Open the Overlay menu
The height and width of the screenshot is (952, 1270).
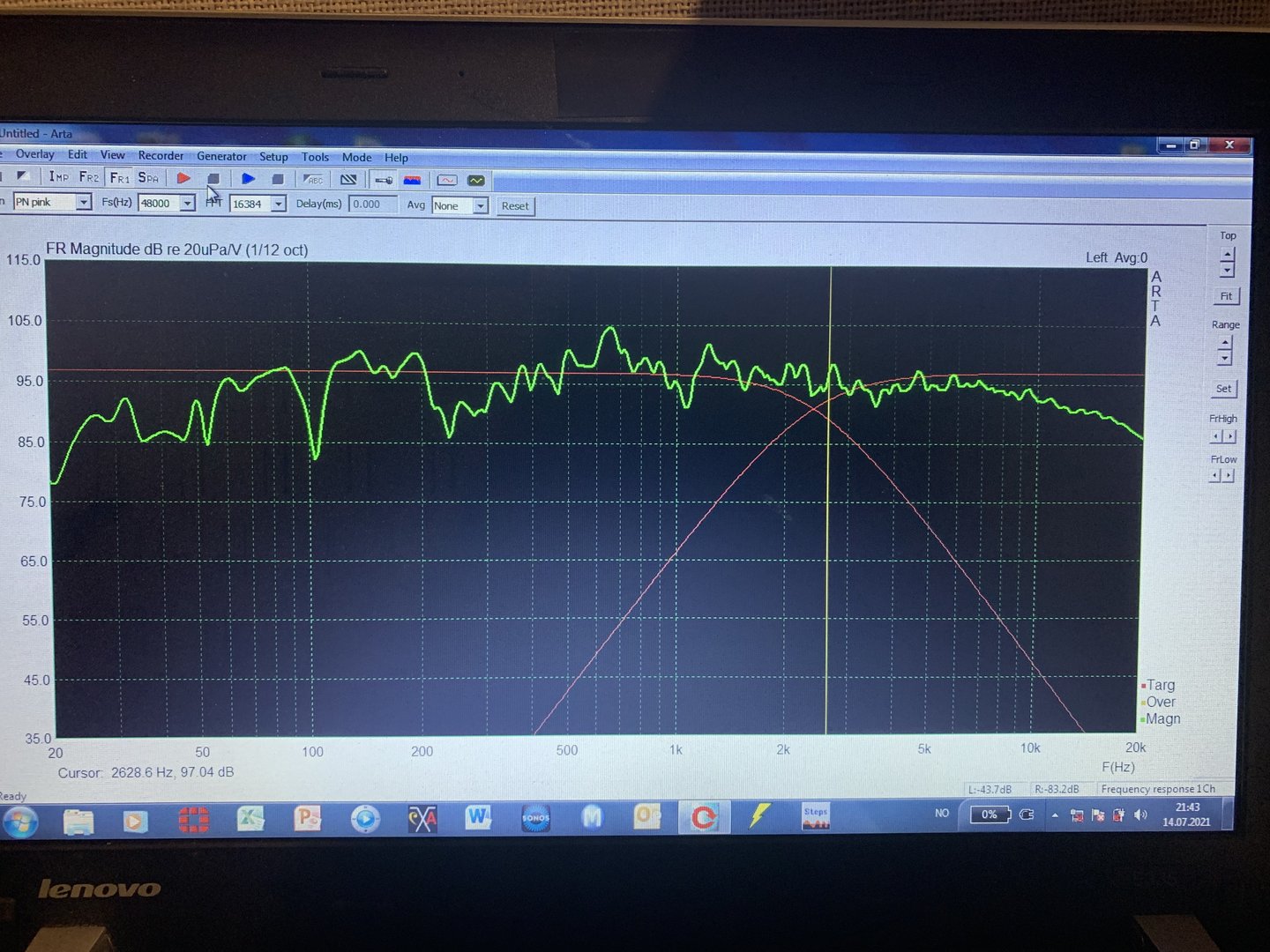[34, 154]
